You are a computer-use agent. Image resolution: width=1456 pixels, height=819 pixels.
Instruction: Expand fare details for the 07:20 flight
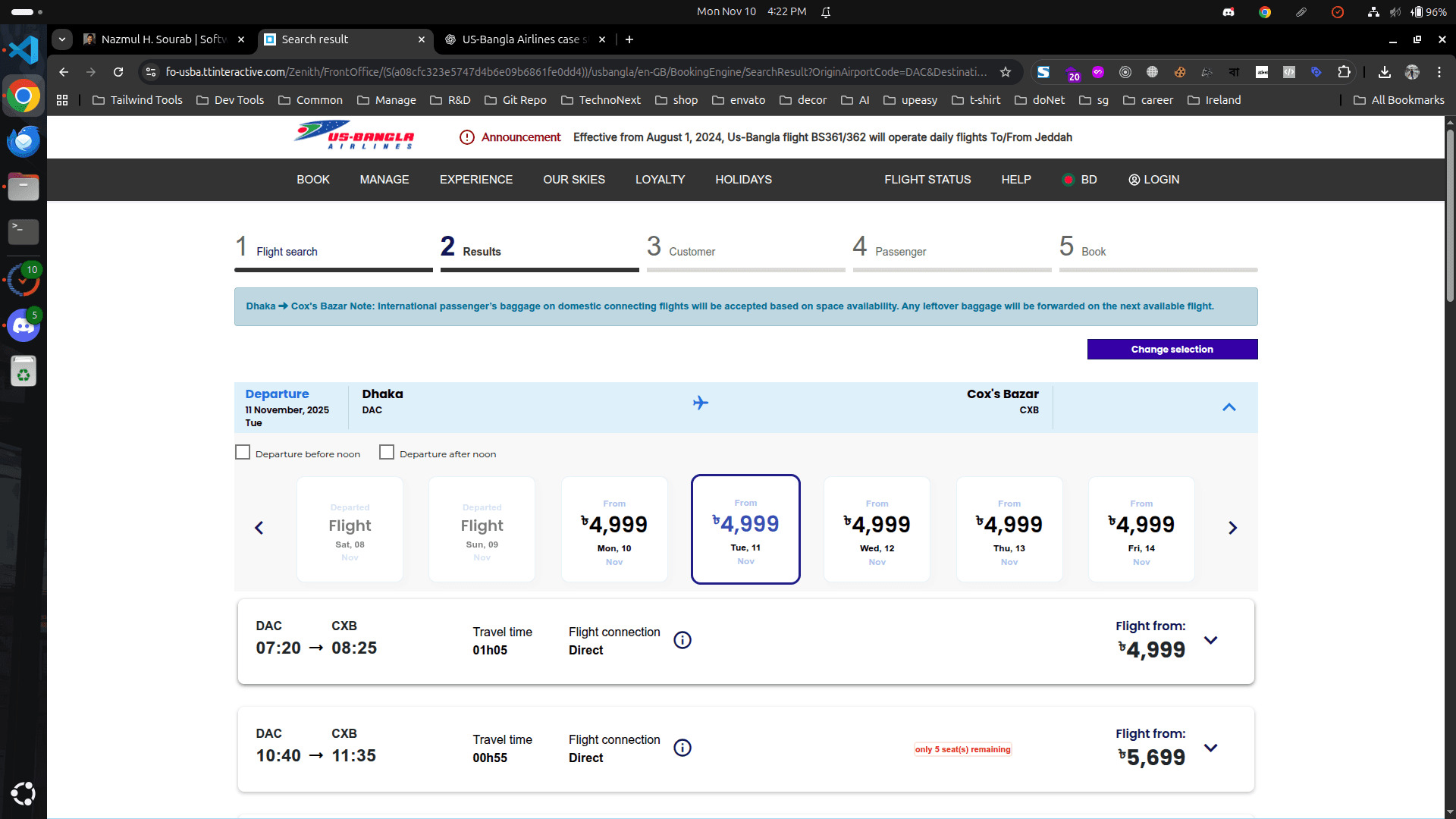(1210, 641)
